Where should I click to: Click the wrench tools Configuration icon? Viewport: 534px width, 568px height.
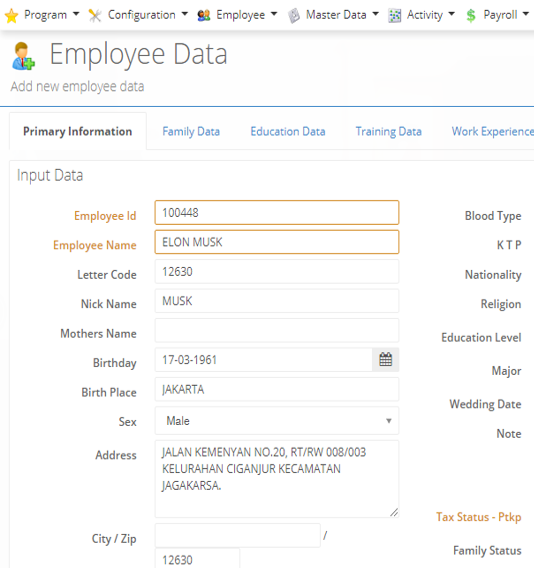[x=95, y=16]
